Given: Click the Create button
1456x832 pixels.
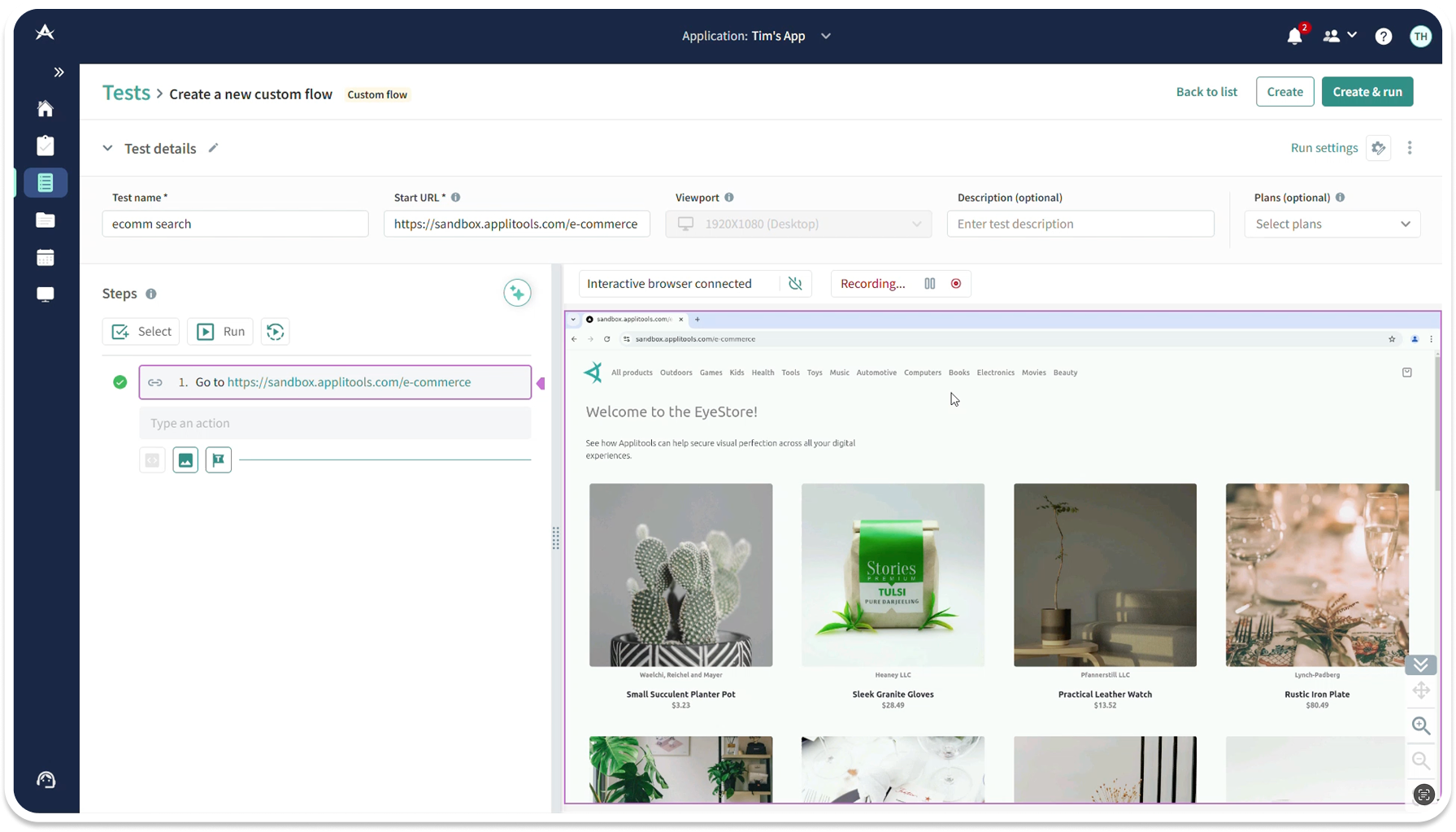Looking at the screenshot, I should coord(1284,92).
